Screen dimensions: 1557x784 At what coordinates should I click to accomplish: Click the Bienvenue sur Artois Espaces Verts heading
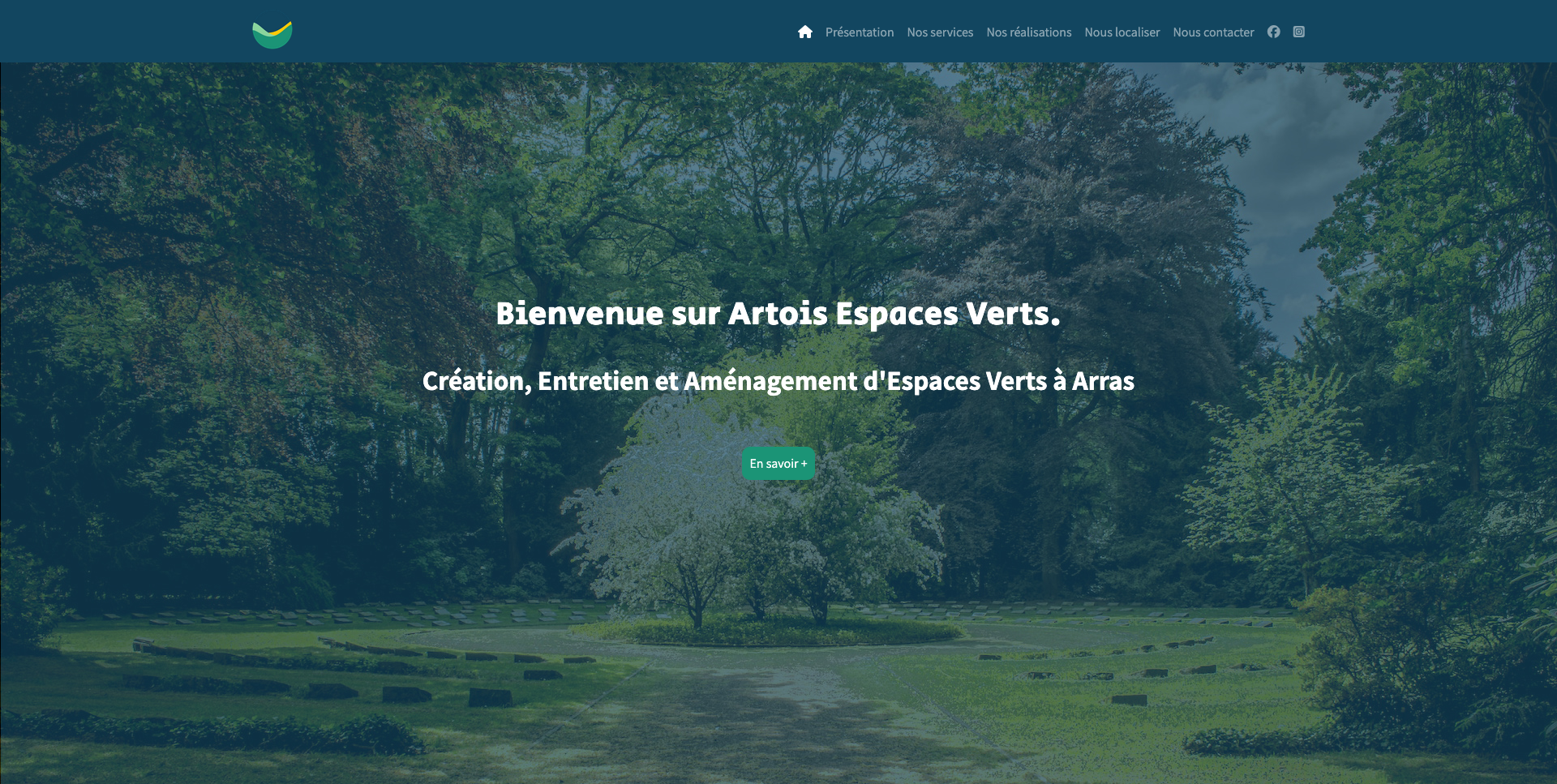778,314
